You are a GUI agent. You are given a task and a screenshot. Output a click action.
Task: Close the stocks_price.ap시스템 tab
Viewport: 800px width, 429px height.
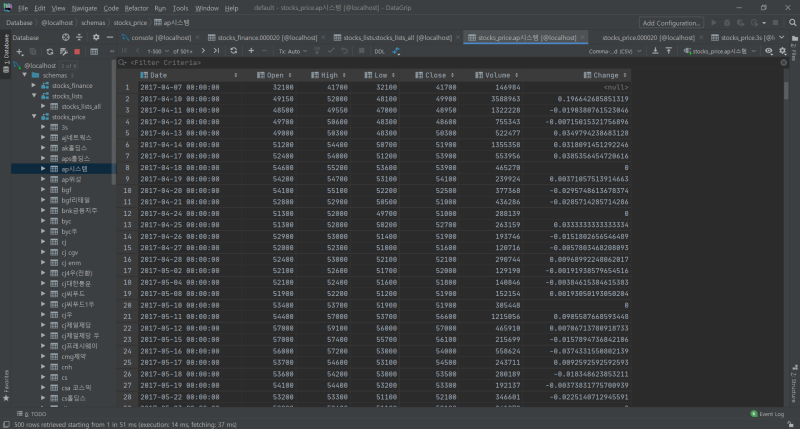pyautogui.click(x=582, y=38)
